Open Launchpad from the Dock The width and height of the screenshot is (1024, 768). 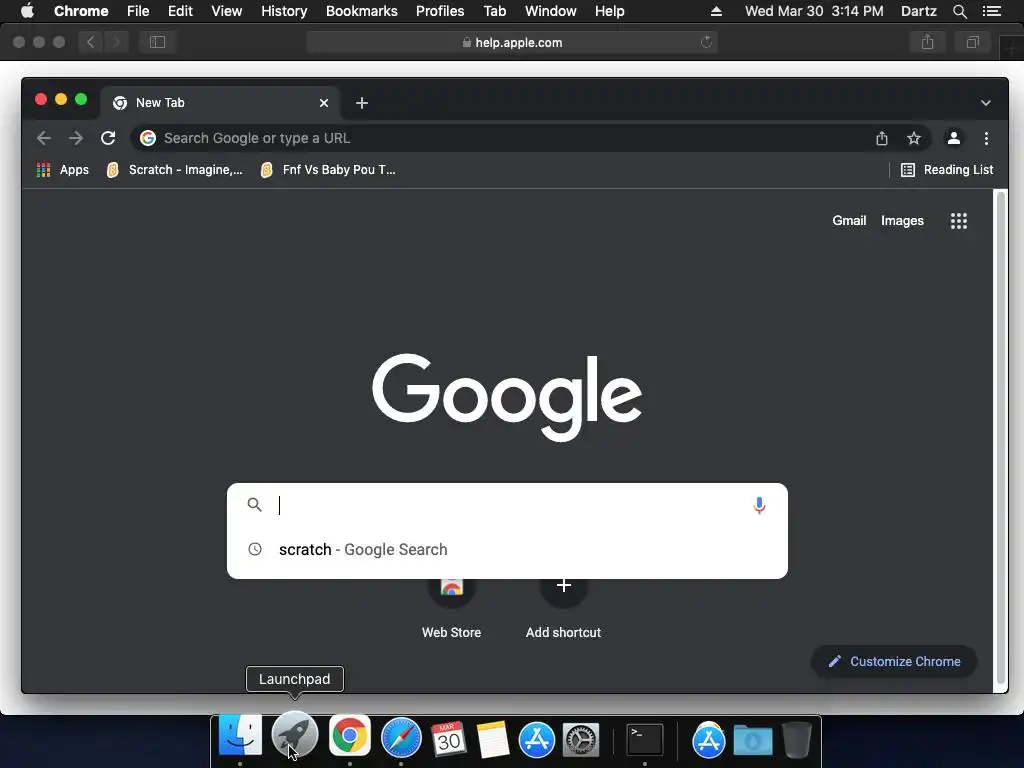tap(295, 735)
